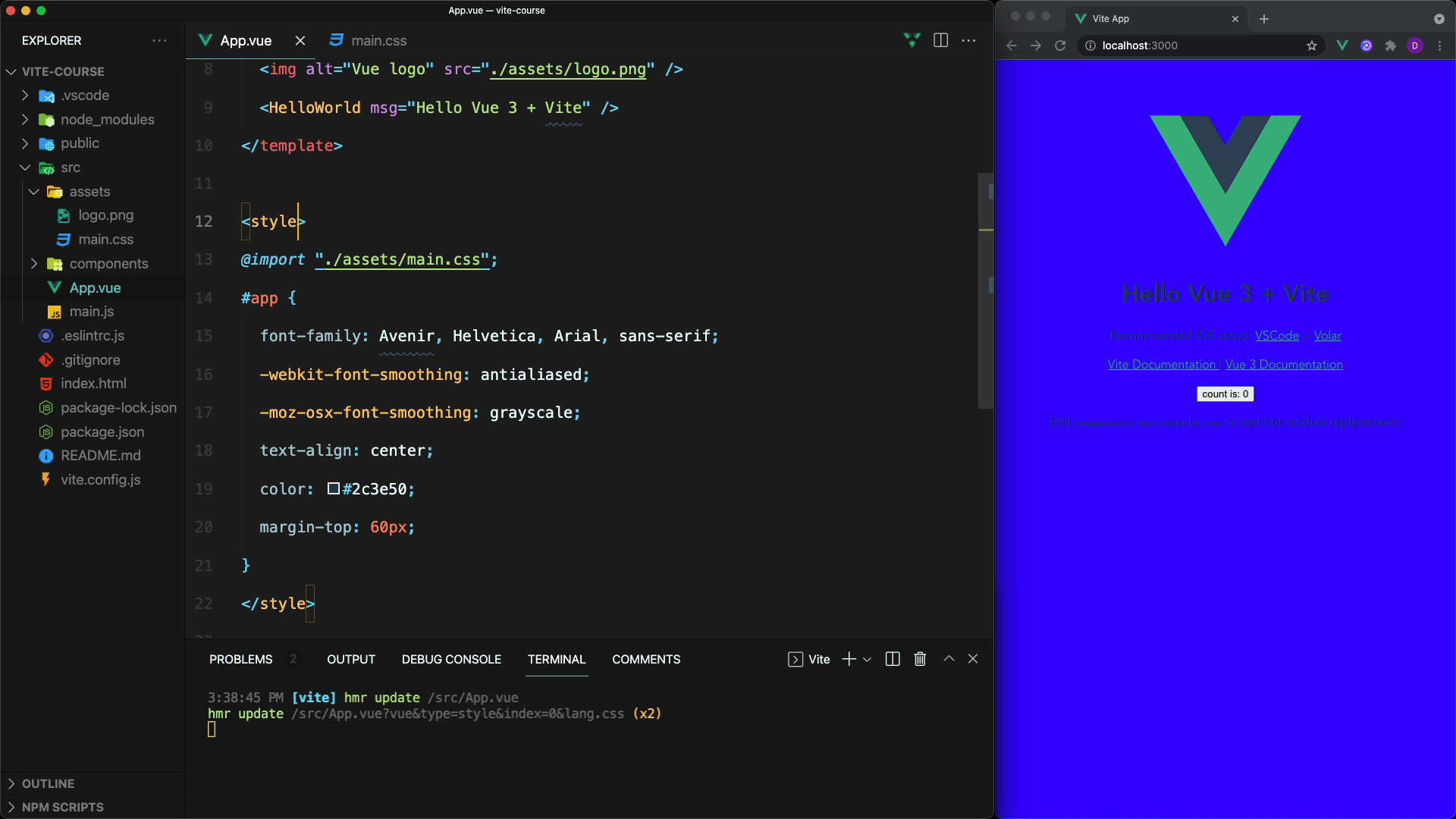The image size is (1456, 819).
Task: Open main.css file in explorer tree
Action: (x=105, y=240)
